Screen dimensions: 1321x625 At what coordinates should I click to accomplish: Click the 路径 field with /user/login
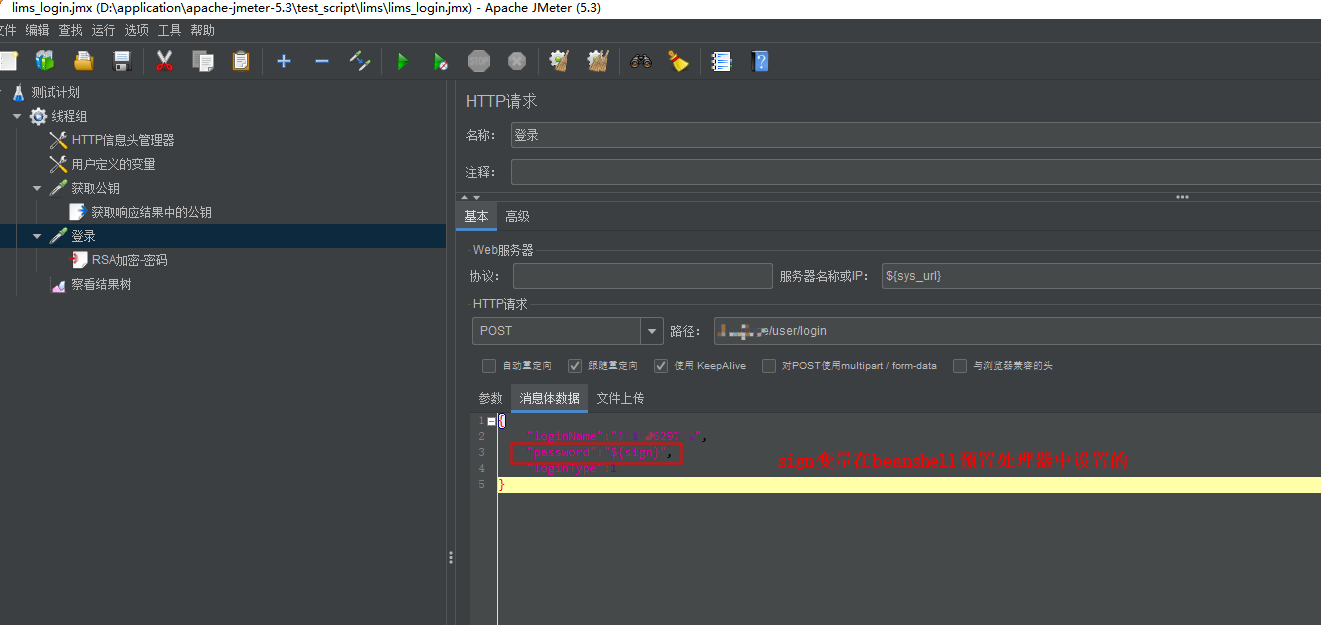click(x=1017, y=331)
